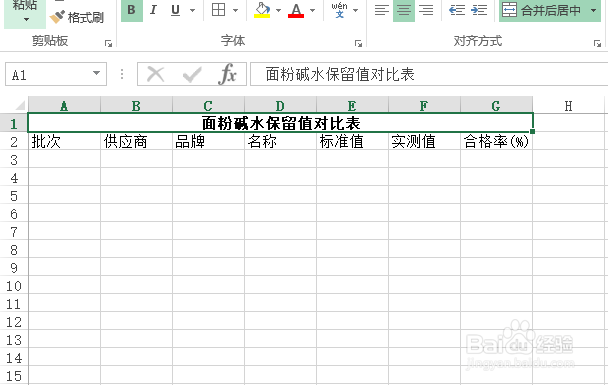The image size is (608, 385).
Task: Apply yellow fill color bucket
Action: click(x=263, y=10)
